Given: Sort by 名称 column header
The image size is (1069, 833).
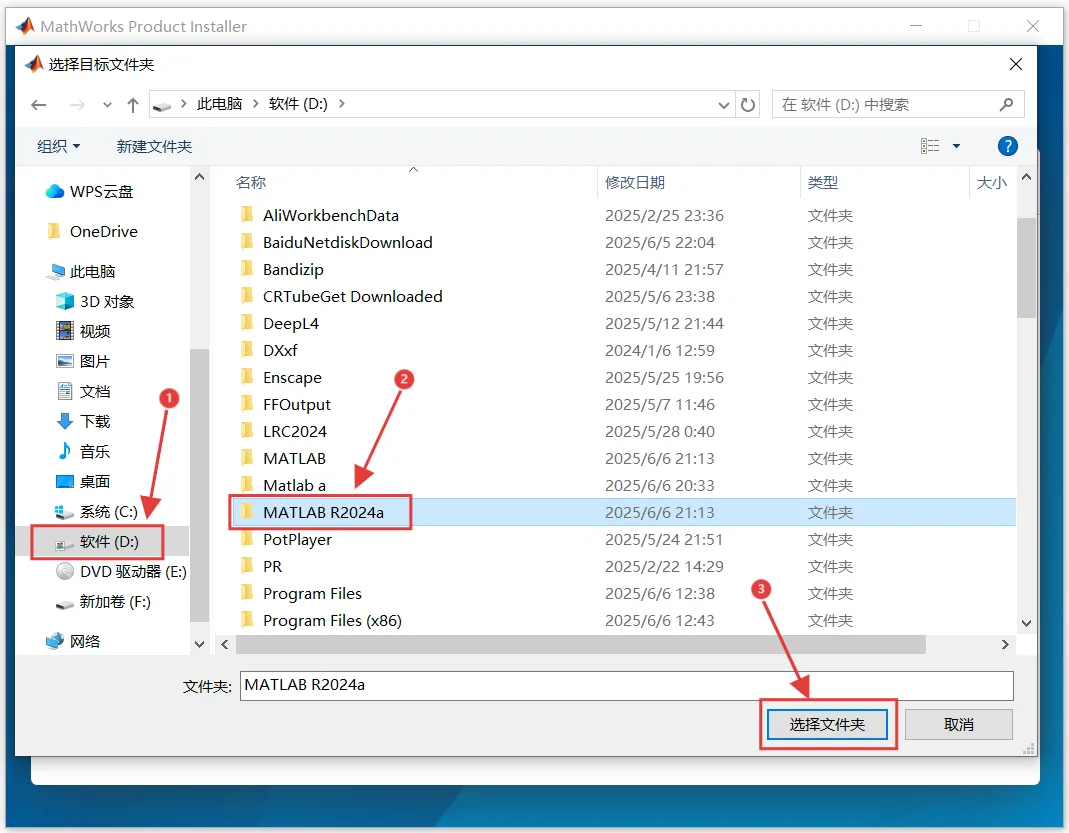Looking at the screenshot, I should [x=251, y=183].
